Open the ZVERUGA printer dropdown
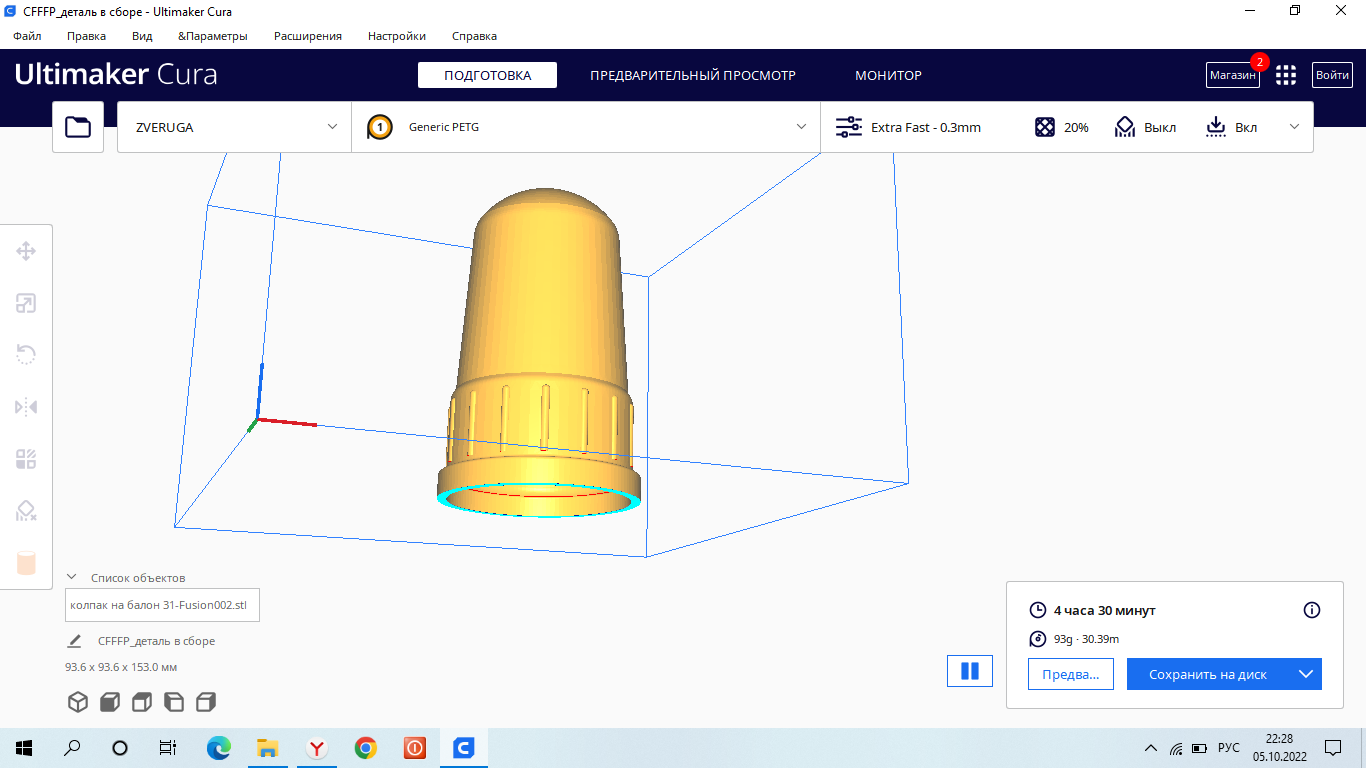Image resolution: width=1366 pixels, height=768 pixels. (234, 127)
